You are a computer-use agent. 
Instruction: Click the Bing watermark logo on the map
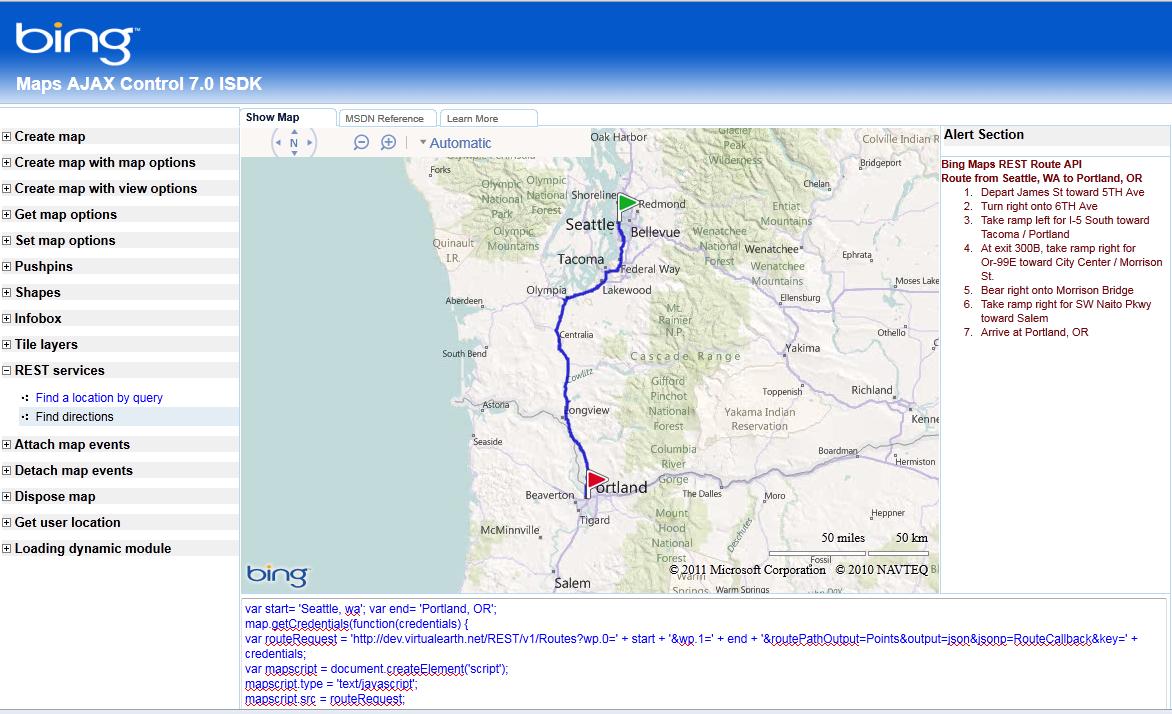pyautogui.click(x=279, y=574)
